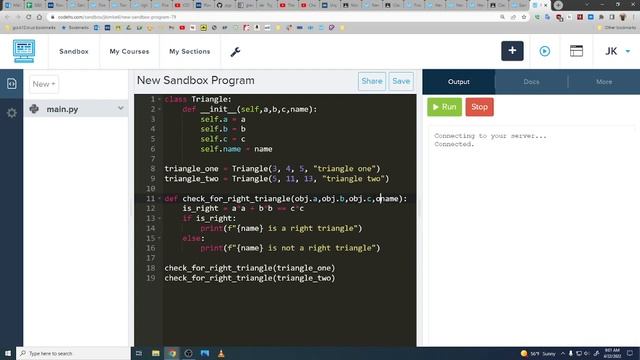Click the Python file icon for main.py

click(34, 109)
